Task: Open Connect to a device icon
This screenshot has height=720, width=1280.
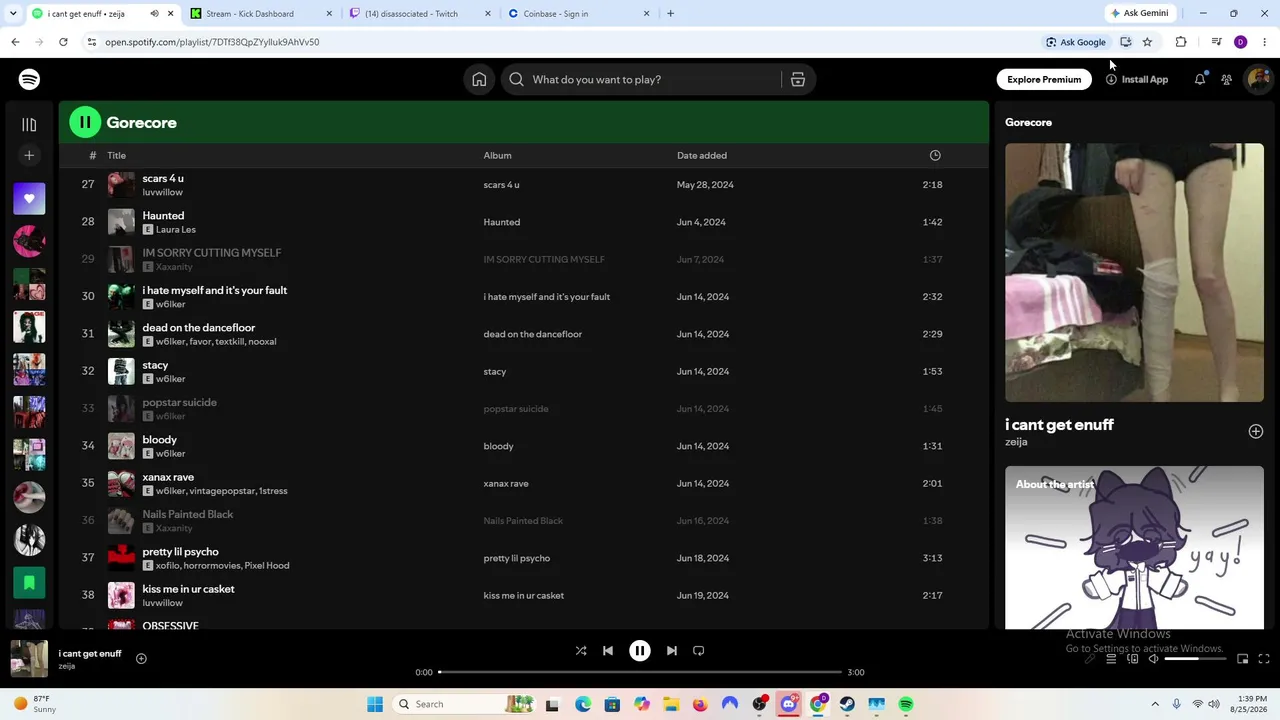Action: tap(1132, 659)
